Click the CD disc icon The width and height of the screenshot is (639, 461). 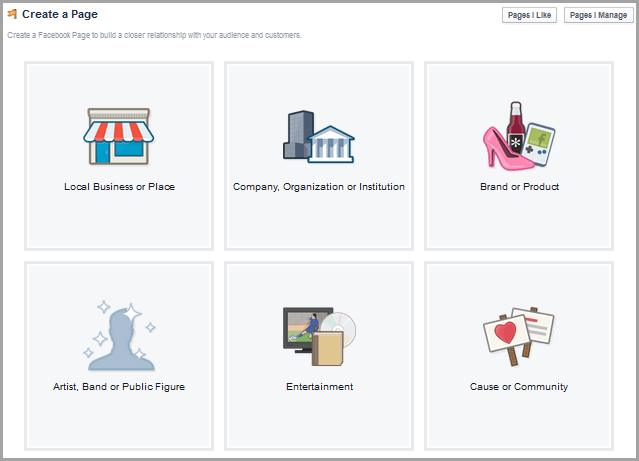click(341, 330)
